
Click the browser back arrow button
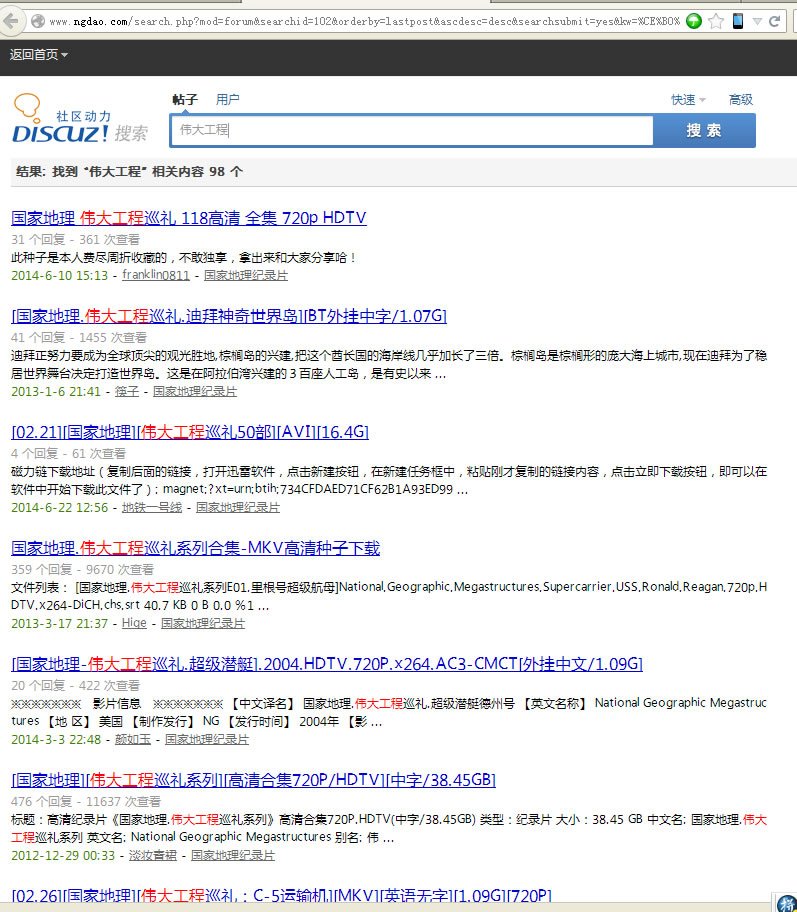(x=10, y=21)
